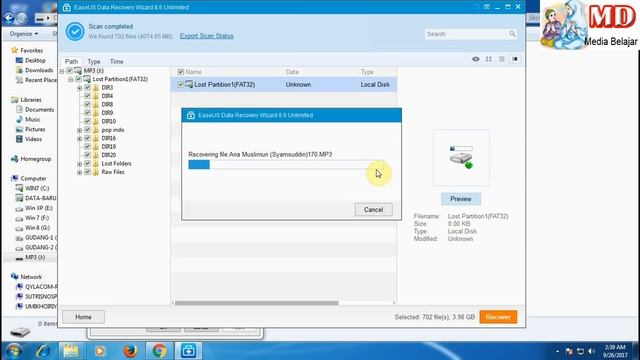Click the search magnifier icon
Image resolution: width=640 pixels, height=360 pixels.
coord(512,34)
